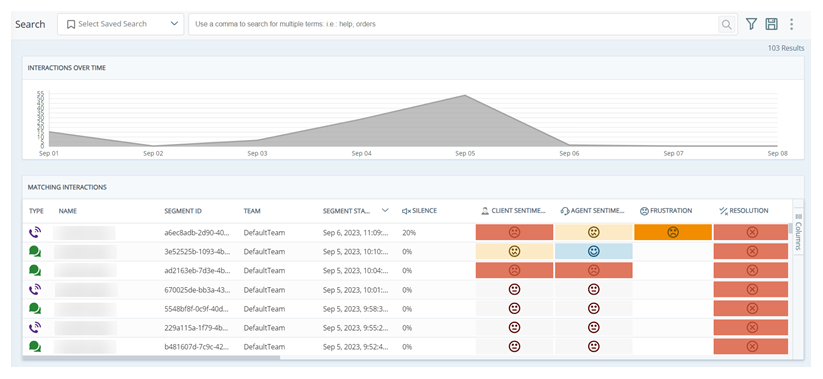This screenshot has width=823, height=379.
Task: Click the 20% silence value
Action: click(x=409, y=232)
